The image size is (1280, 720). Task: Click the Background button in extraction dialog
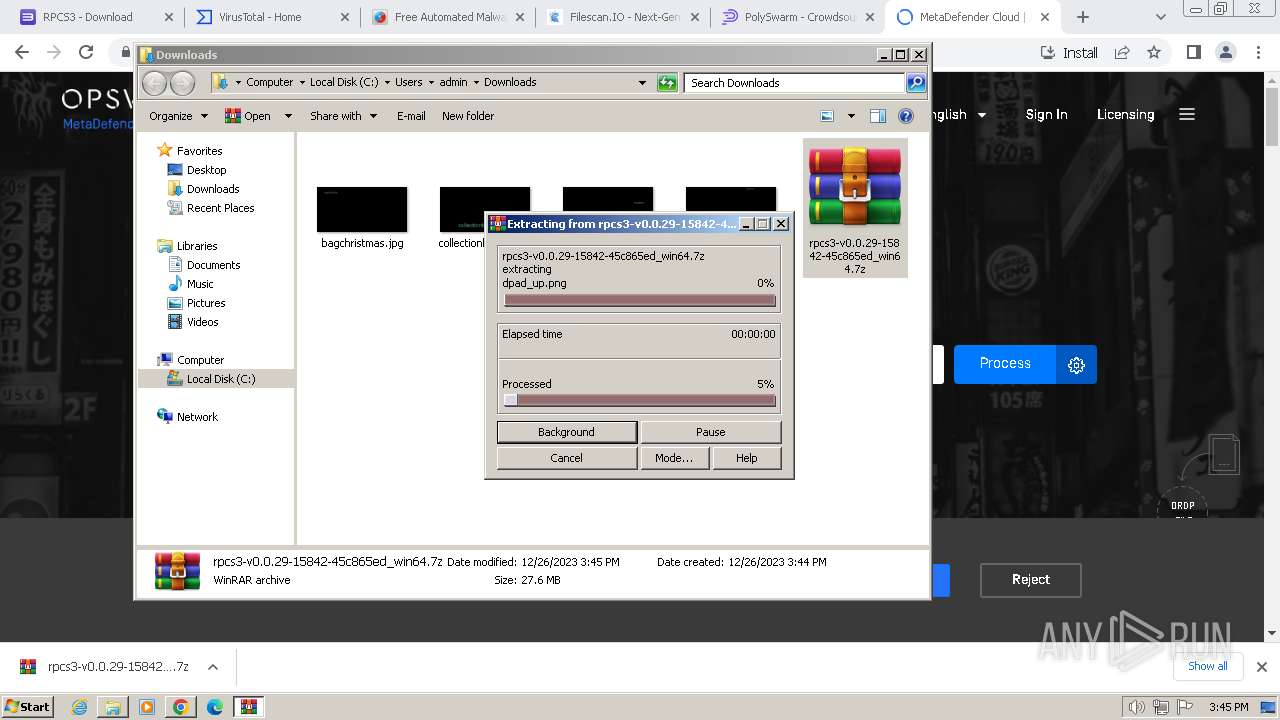[x=566, y=432]
